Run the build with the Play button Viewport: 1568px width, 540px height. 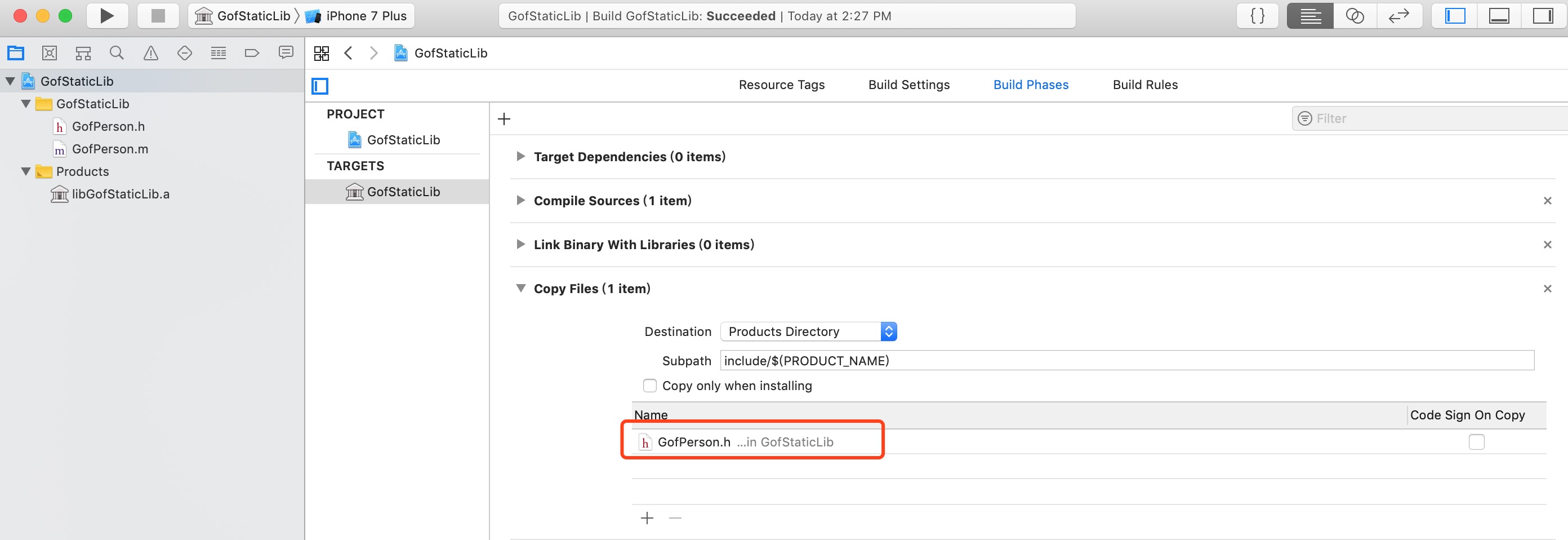107,16
